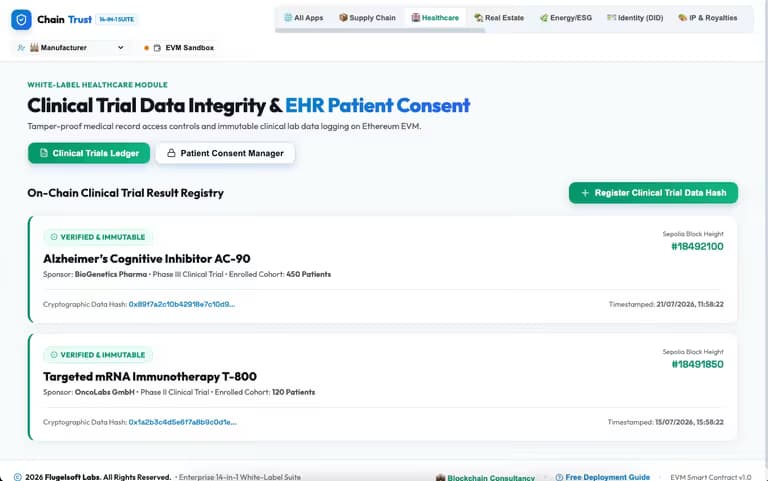Click data hash 0x89f7a2c10b42918e7c10d9...
Screen dimensions: 768x481
(x=182, y=304)
